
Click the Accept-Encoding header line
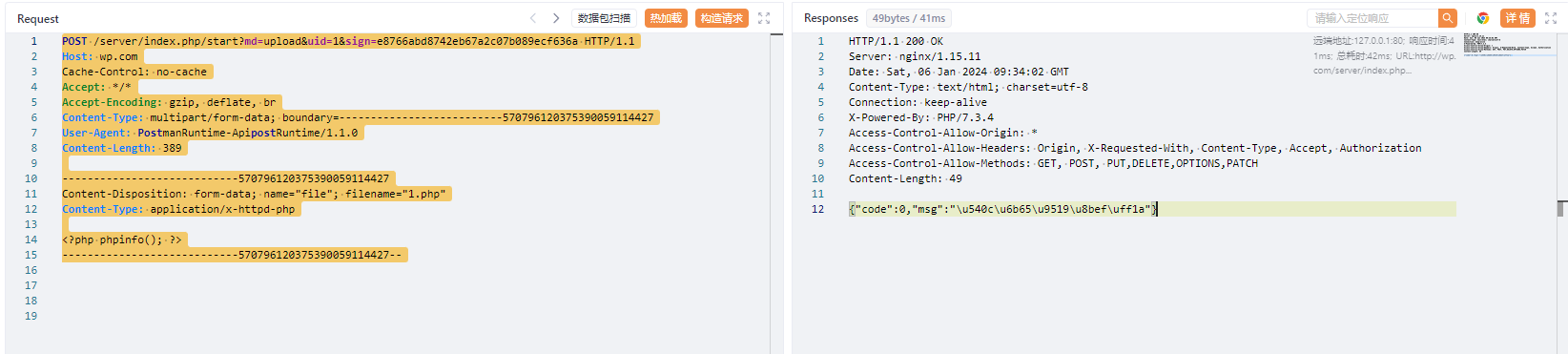[x=169, y=102]
